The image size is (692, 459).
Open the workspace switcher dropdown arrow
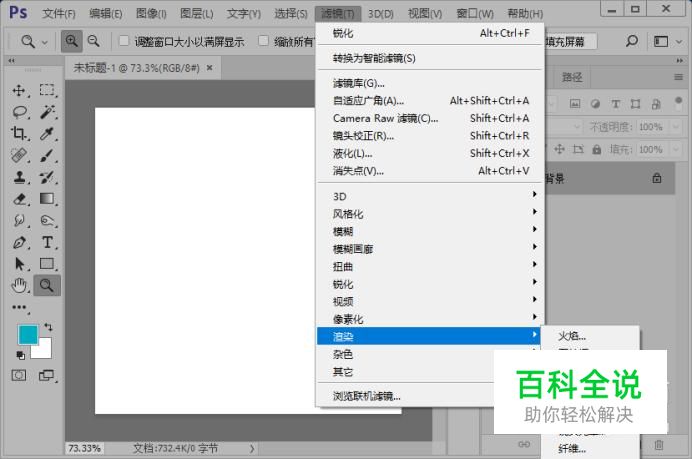coord(679,42)
